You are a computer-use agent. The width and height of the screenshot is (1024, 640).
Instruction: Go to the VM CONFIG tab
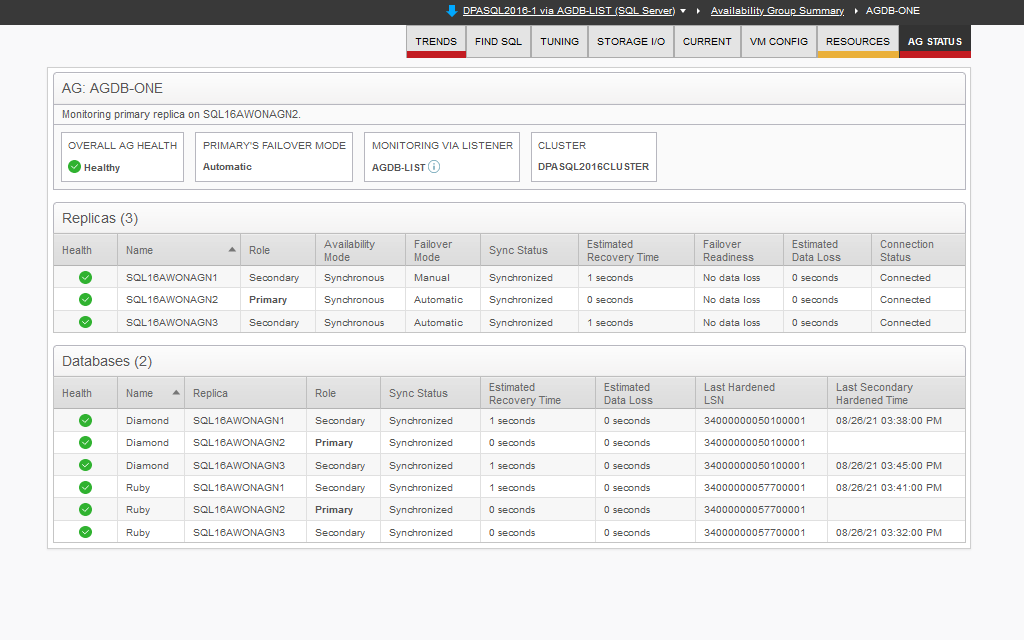point(779,42)
